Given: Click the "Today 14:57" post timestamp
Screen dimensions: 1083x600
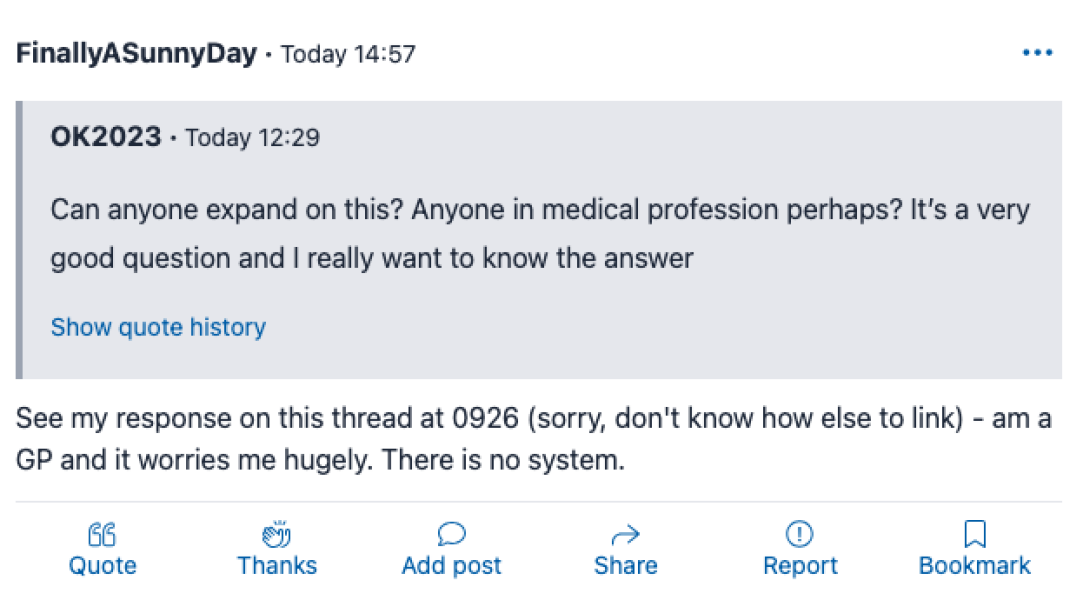Looking at the screenshot, I should 348,54.
